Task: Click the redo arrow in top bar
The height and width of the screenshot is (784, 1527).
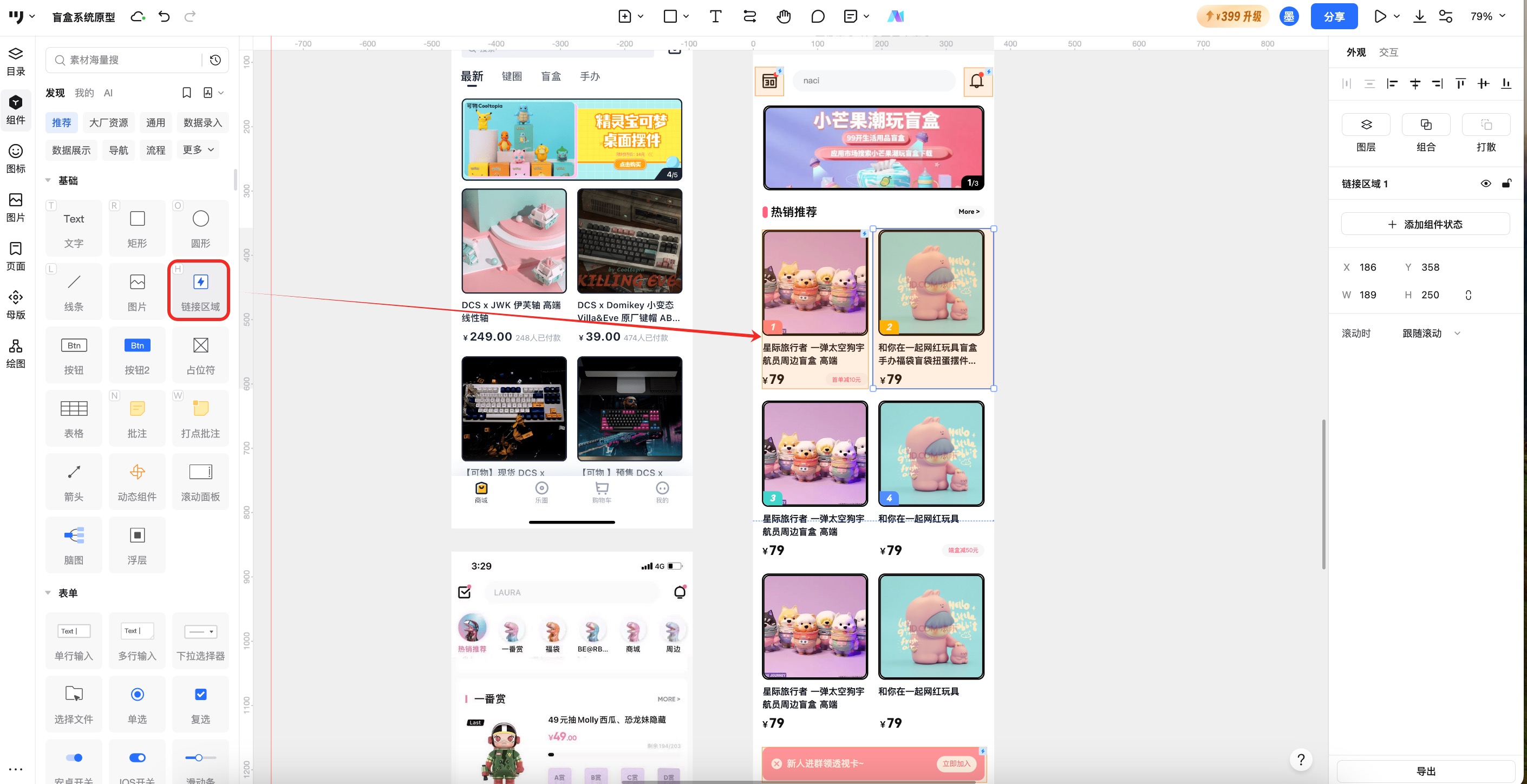Action: click(x=190, y=17)
